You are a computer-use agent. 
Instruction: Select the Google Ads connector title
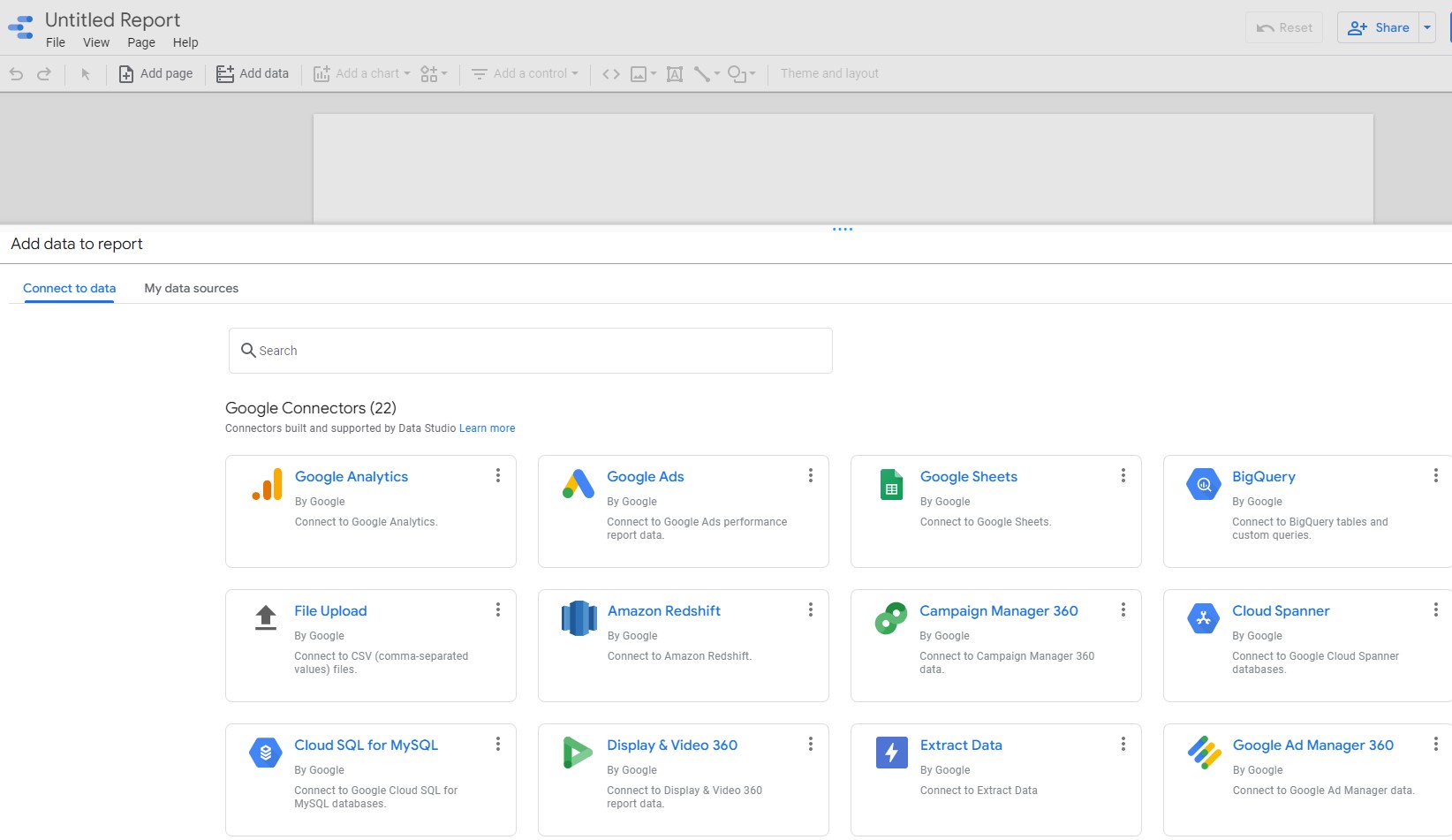[x=646, y=477]
